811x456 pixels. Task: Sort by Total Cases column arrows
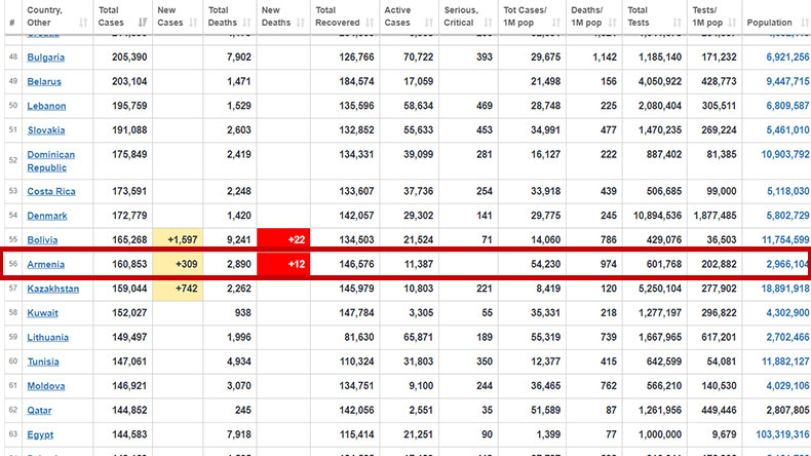tap(143, 23)
